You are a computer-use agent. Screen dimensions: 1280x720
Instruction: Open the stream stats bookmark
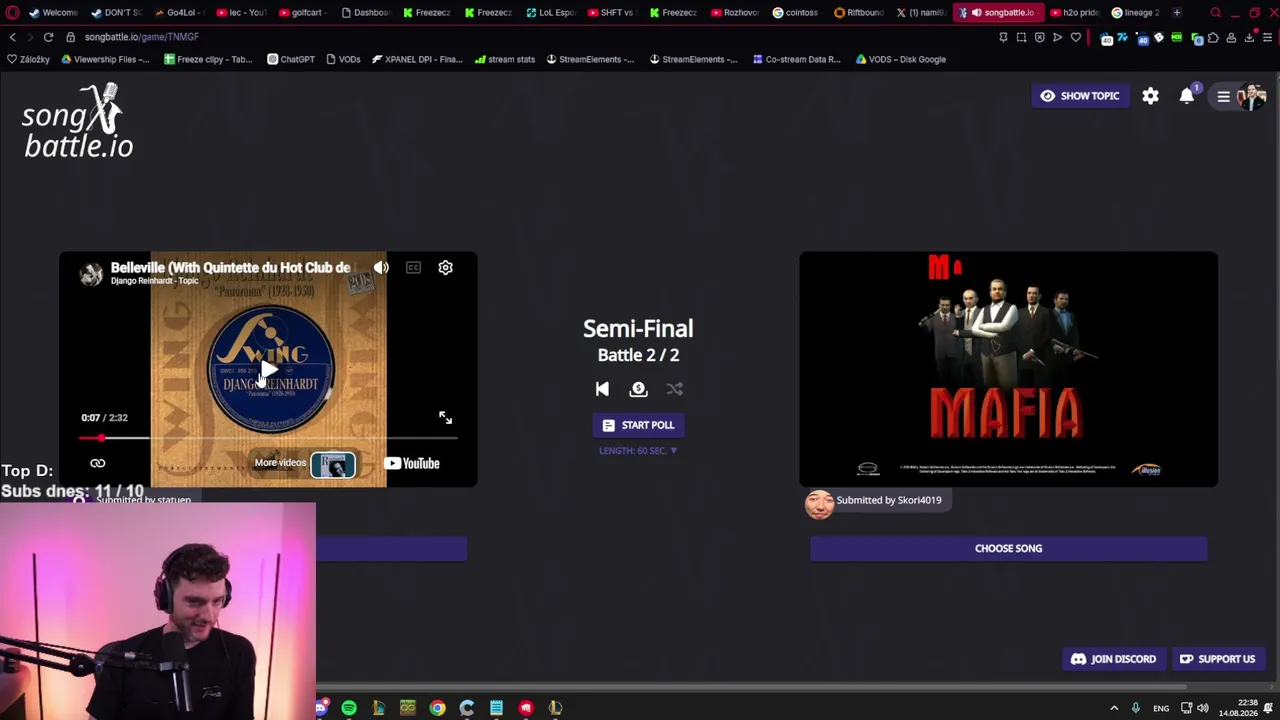coord(505,59)
